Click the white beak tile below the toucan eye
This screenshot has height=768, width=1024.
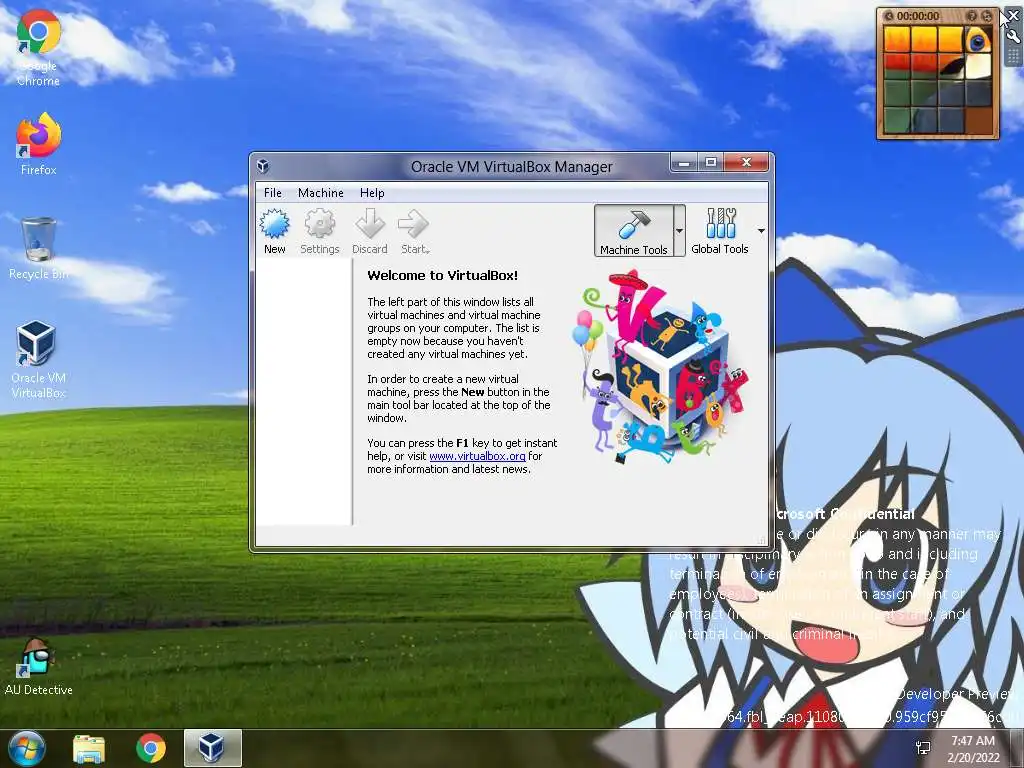pyautogui.click(x=978, y=67)
